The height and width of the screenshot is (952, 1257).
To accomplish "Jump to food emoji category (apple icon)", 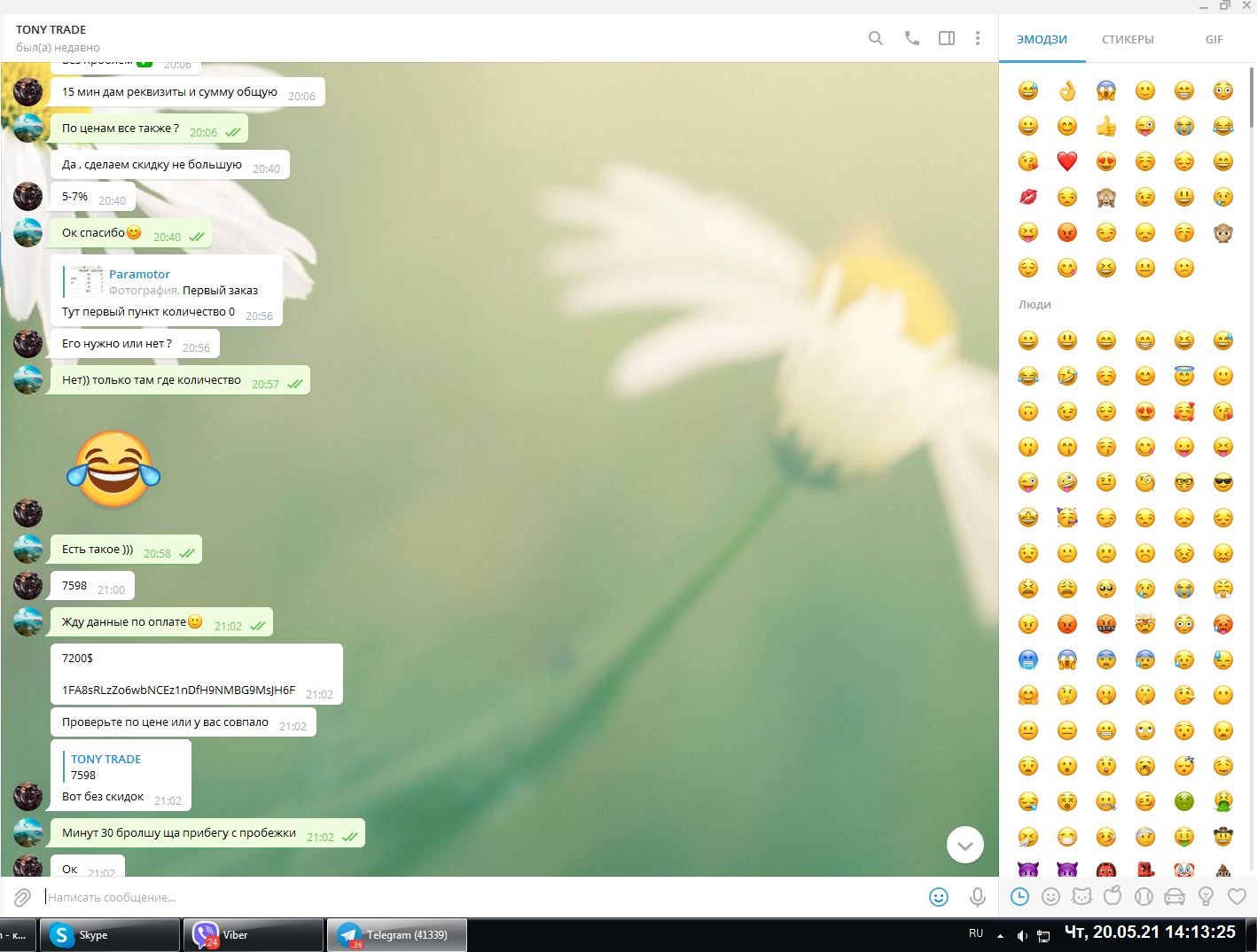I will pyautogui.click(x=1113, y=897).
